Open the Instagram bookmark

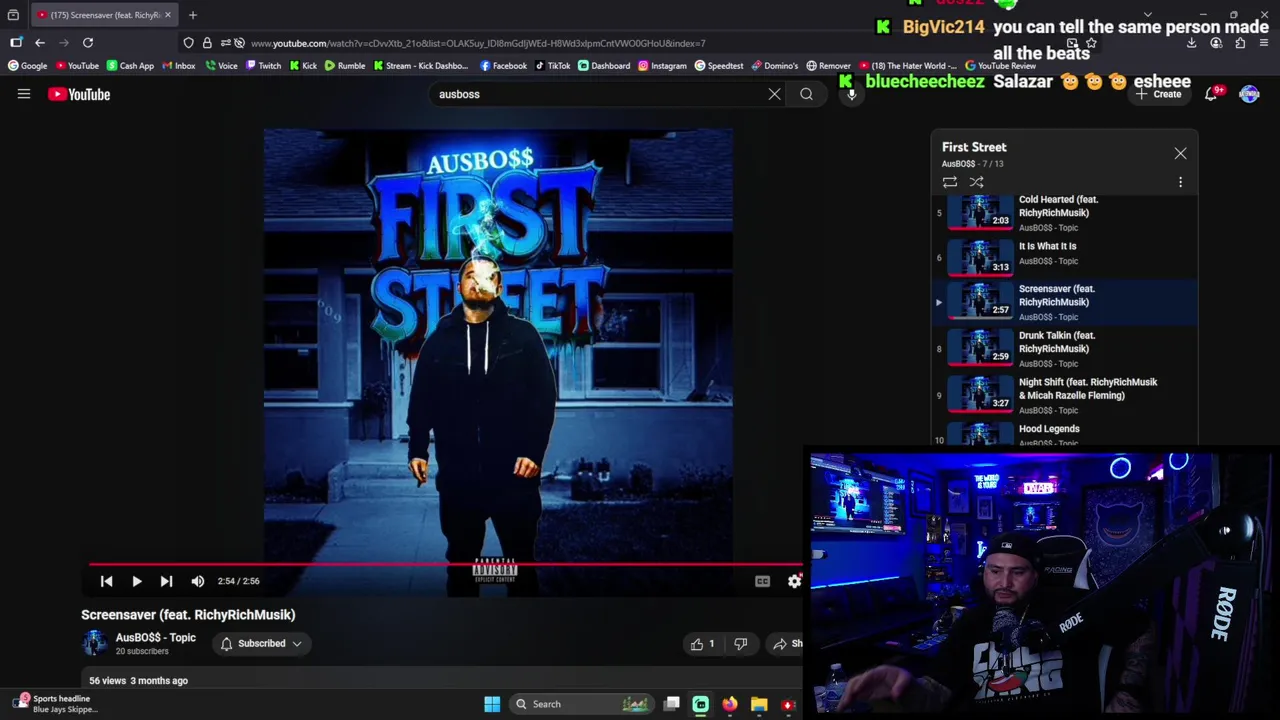662,66
